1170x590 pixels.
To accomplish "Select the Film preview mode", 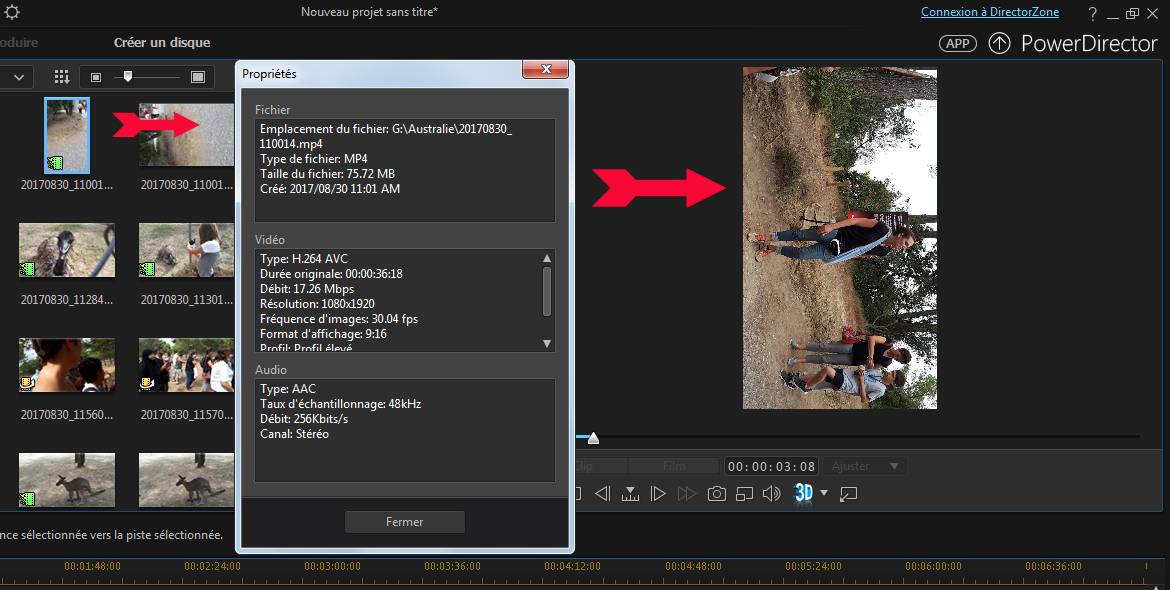I will point(674,466).
